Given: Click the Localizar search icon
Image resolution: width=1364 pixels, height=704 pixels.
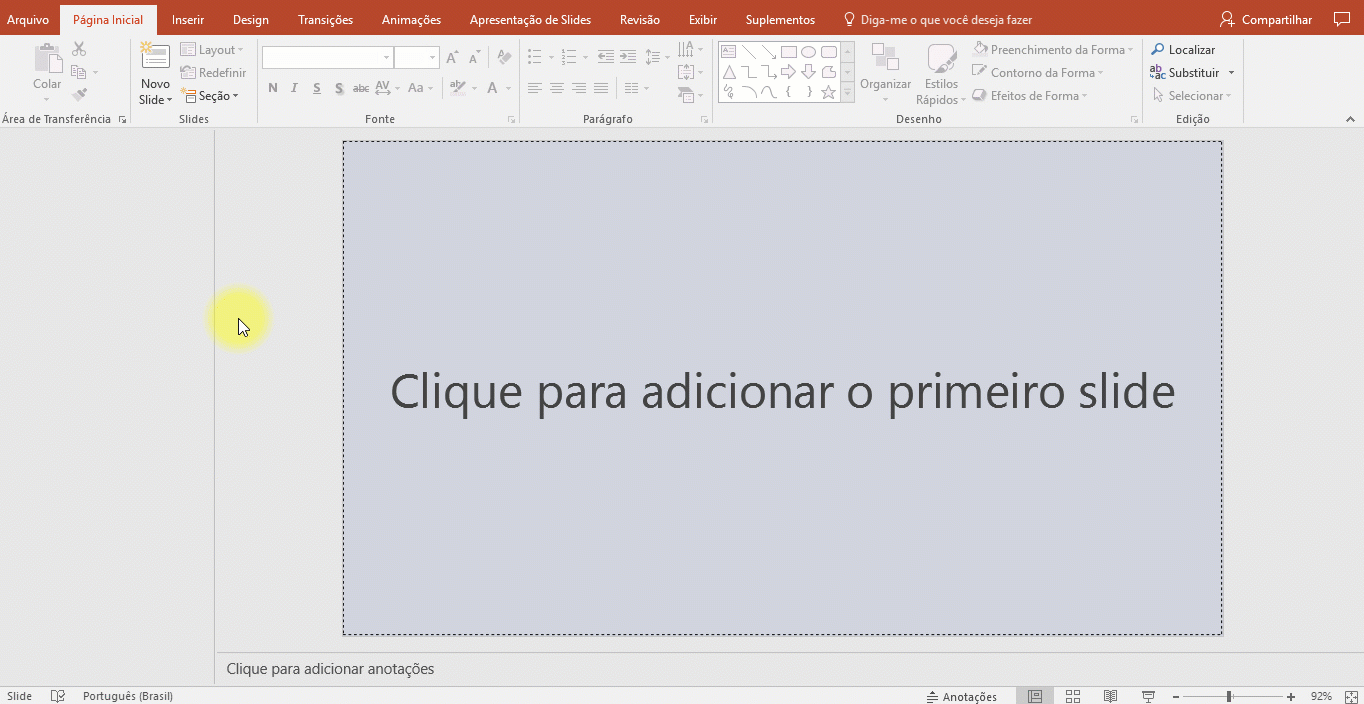Looking at the screenshot, I should (x=1157, y=49).
